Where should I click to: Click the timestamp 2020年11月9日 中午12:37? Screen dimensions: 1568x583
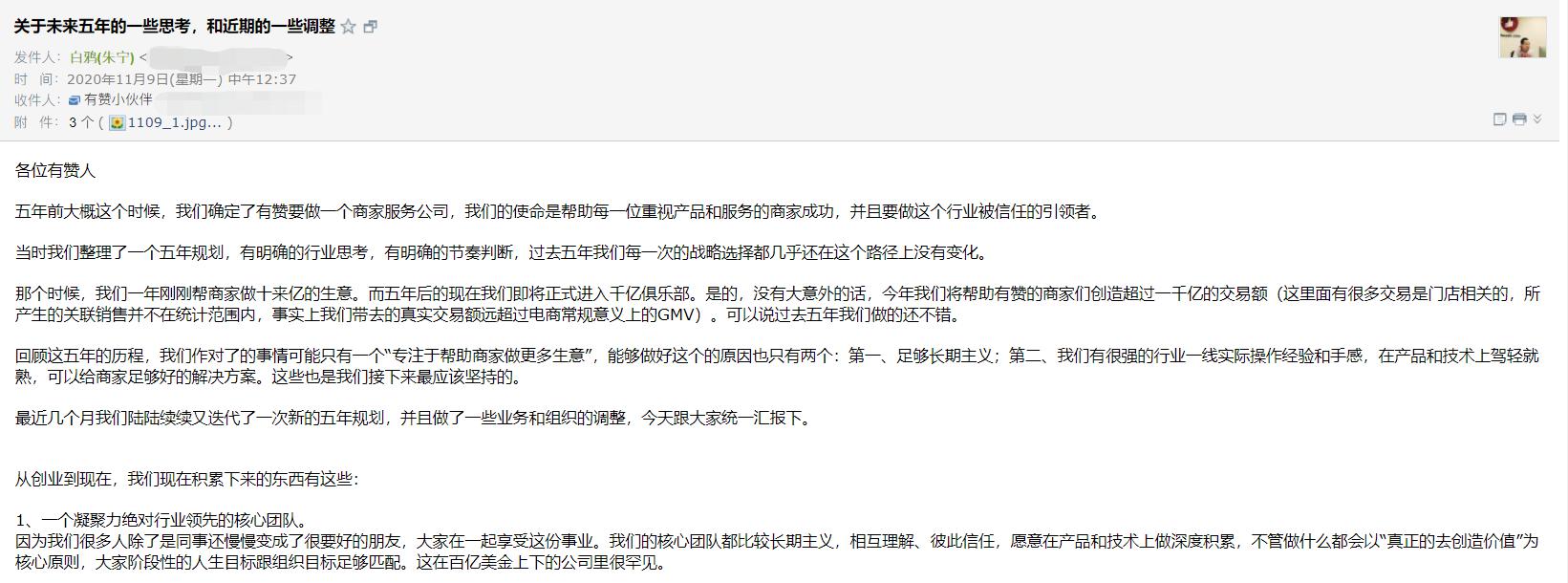182,79
